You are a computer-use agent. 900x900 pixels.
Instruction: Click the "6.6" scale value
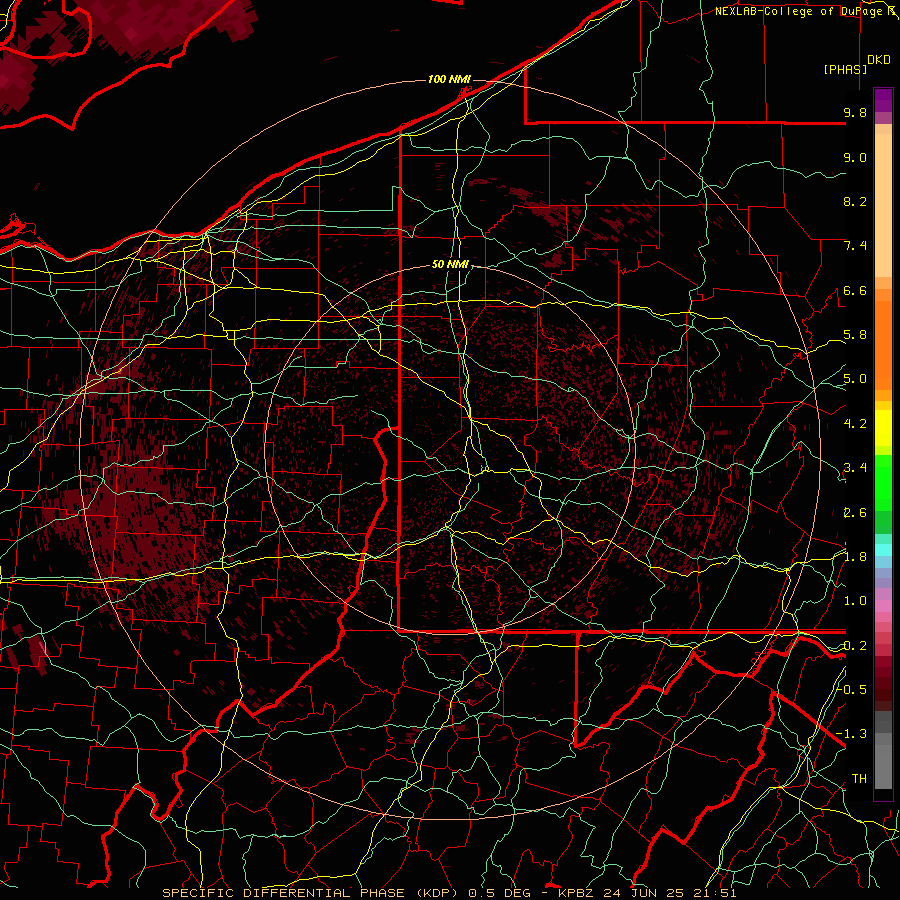[855, 290]
